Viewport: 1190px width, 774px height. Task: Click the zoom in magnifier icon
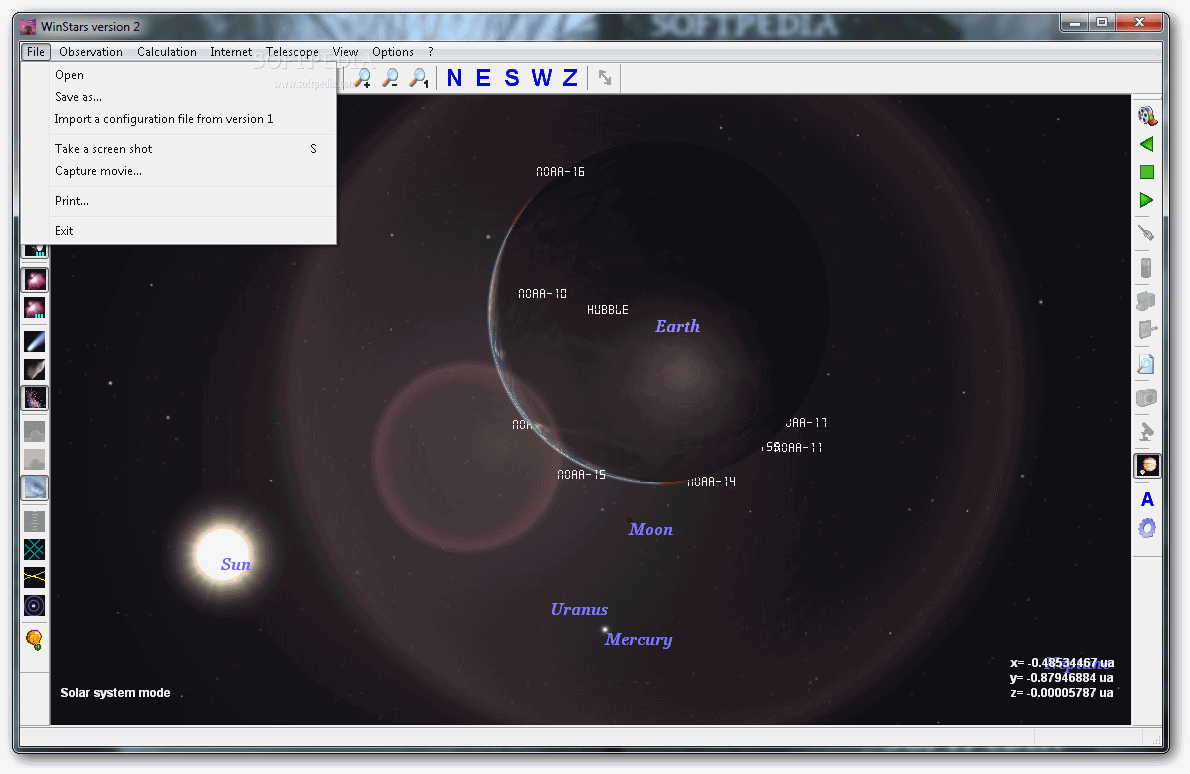pos(363,77)
